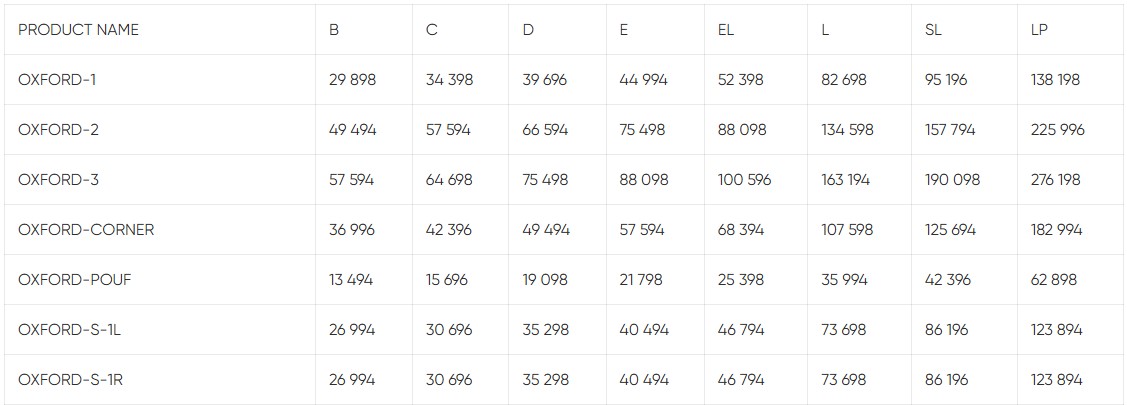Click the LP column header

[x=1039, y=30]
